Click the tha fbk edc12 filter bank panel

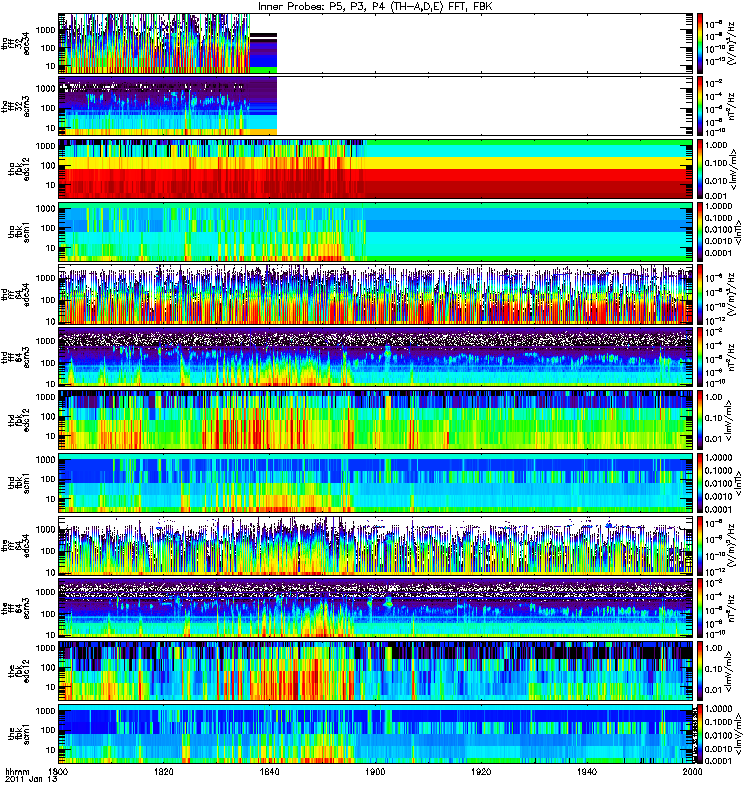(376, 169)
